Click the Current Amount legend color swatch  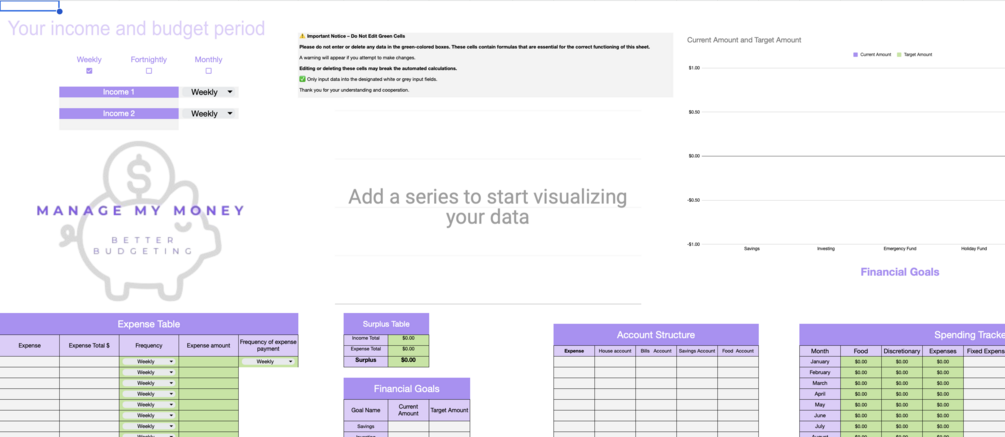855,55
